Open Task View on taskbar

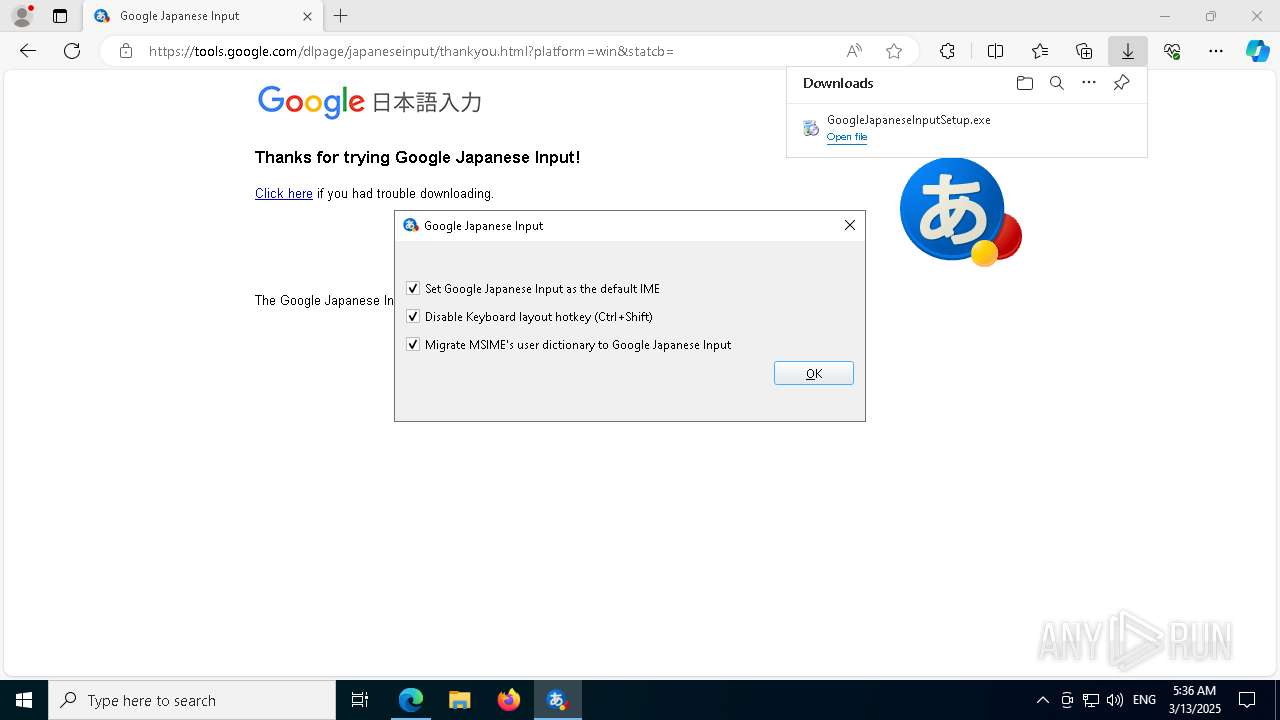[360, 700]
